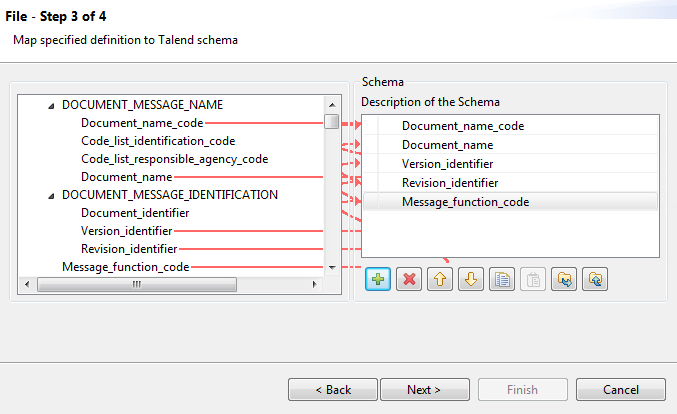Move selected schema column down

(x=468, y=279)
